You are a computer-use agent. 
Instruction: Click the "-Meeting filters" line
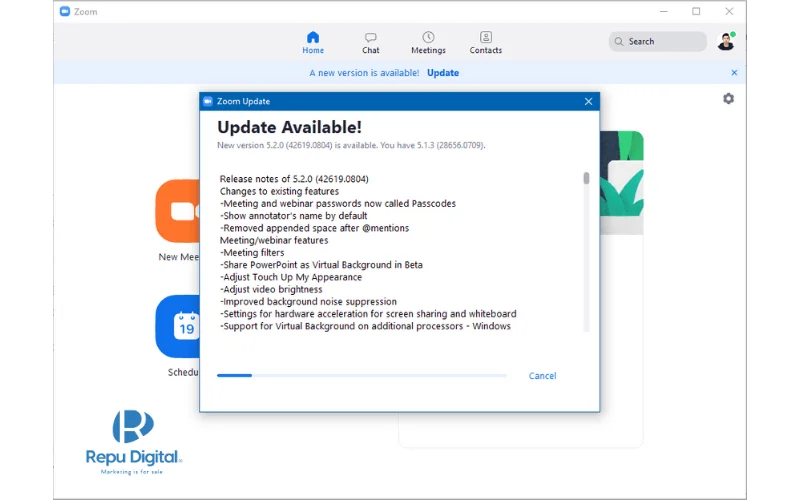tap(252, 253)
